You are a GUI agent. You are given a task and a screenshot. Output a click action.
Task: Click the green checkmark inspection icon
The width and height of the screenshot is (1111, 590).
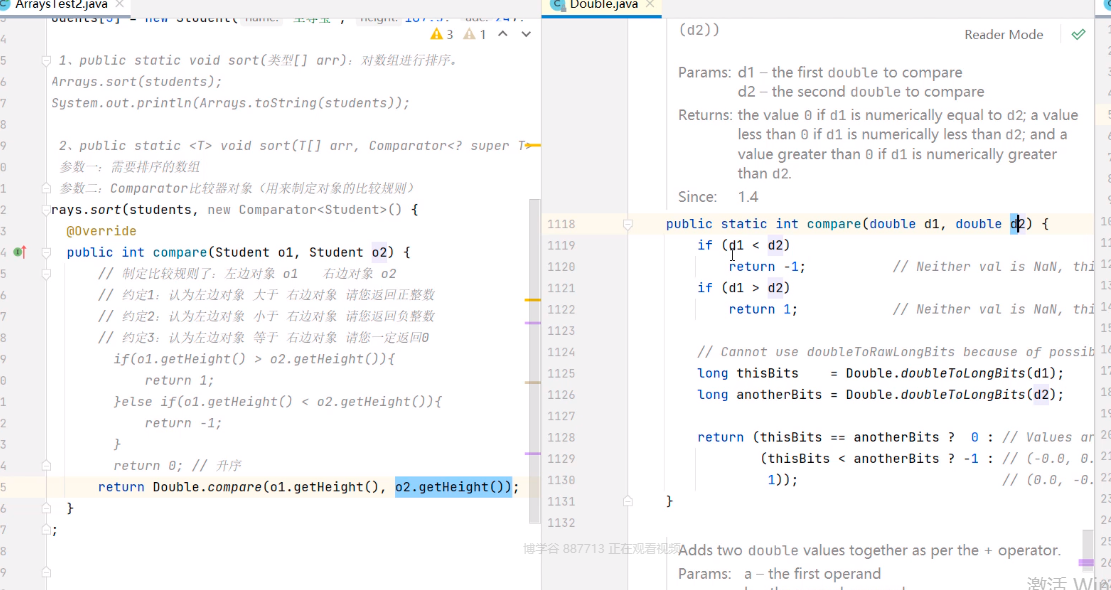[1078, 34]
